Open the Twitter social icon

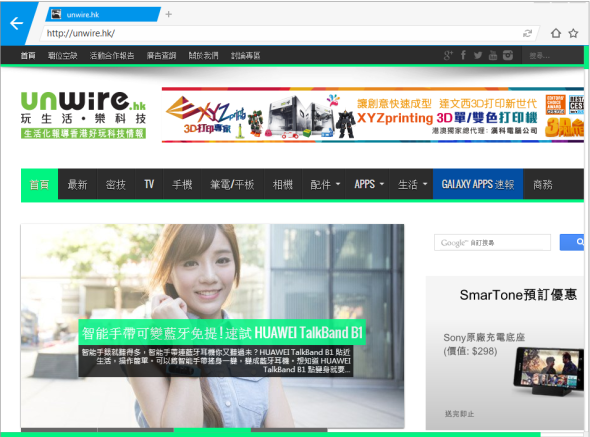click(x=478, y=55)
